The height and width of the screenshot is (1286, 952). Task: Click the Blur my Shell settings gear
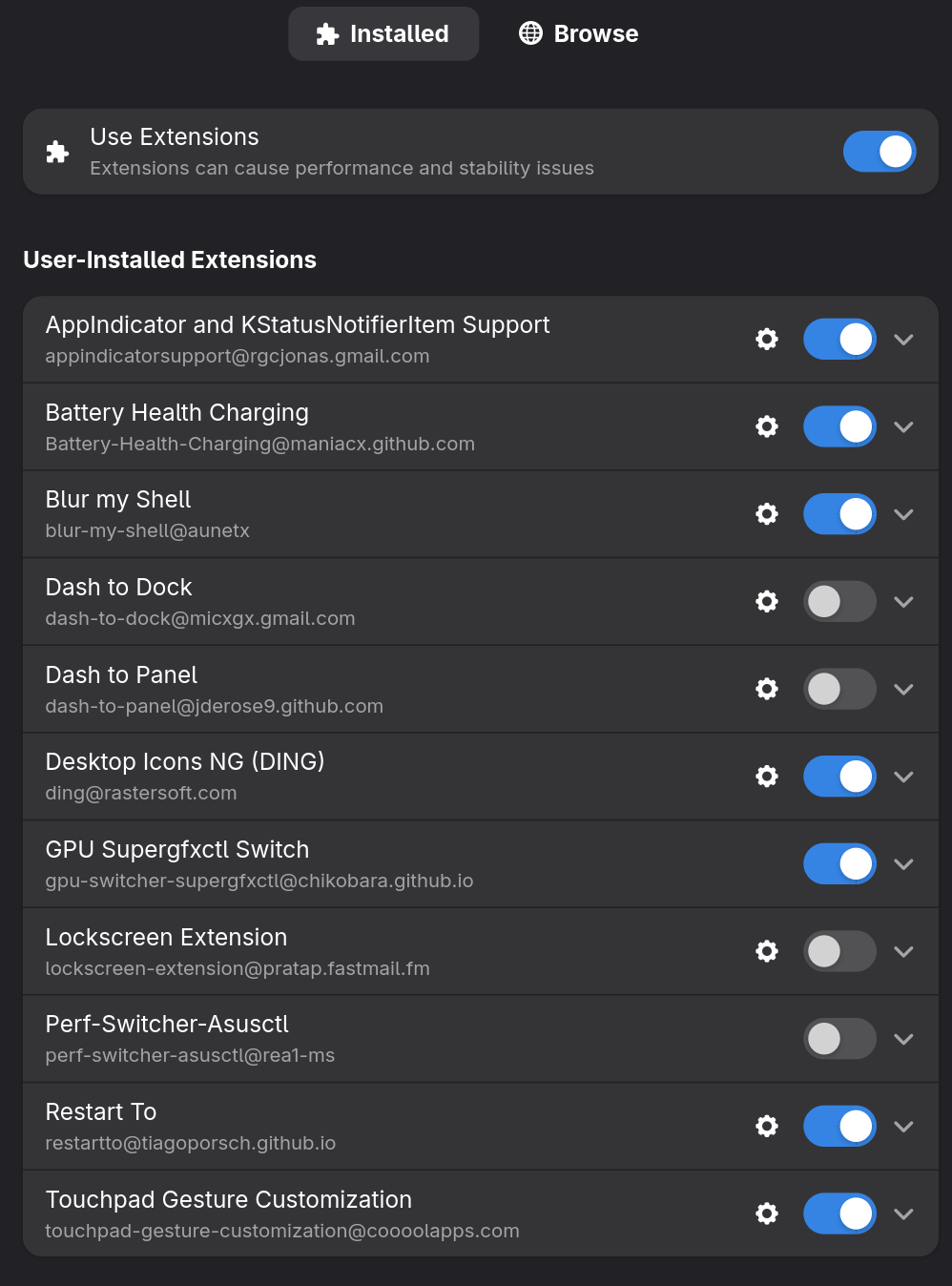767,514
